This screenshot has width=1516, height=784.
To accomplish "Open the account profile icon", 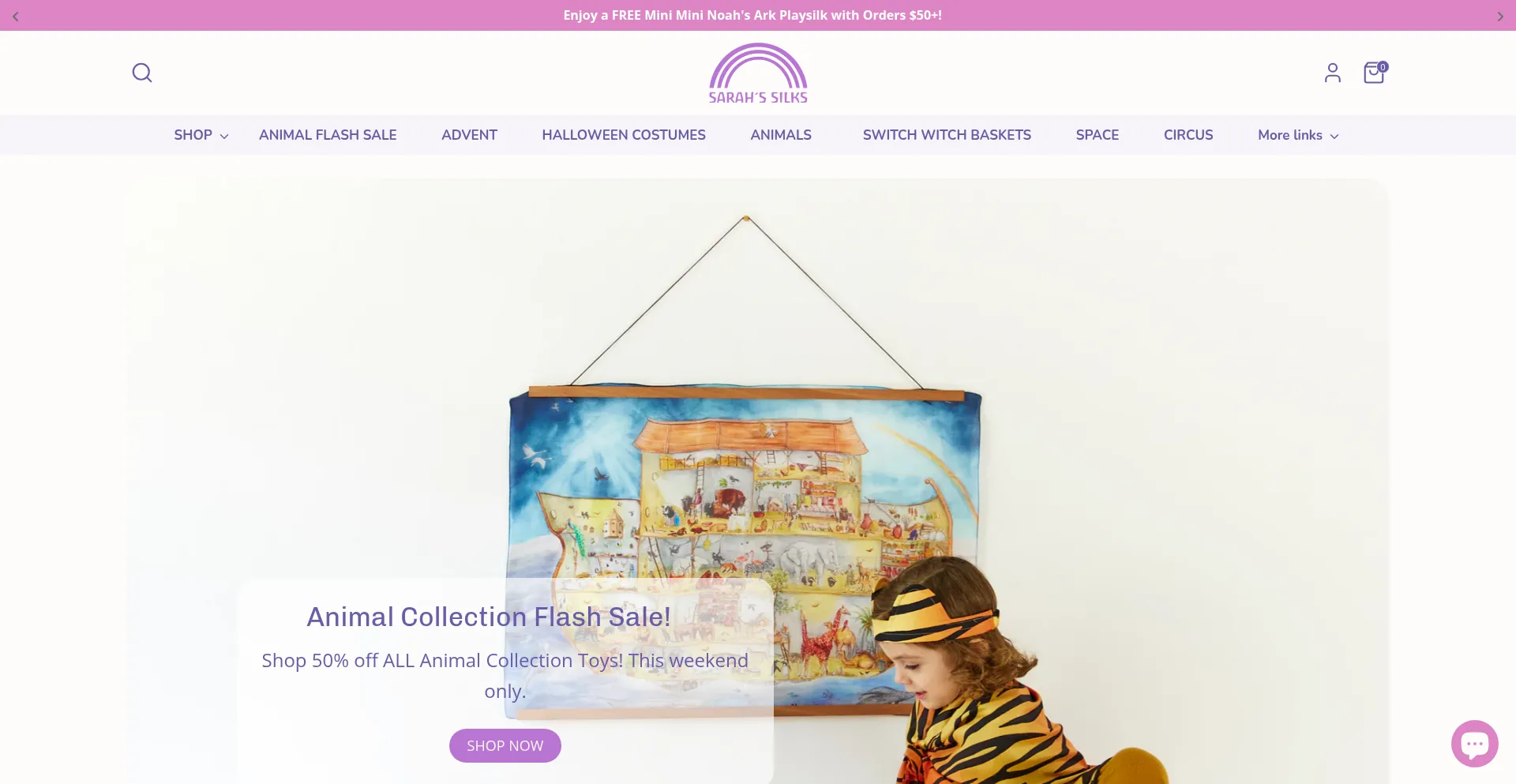I will point(1333,73).
